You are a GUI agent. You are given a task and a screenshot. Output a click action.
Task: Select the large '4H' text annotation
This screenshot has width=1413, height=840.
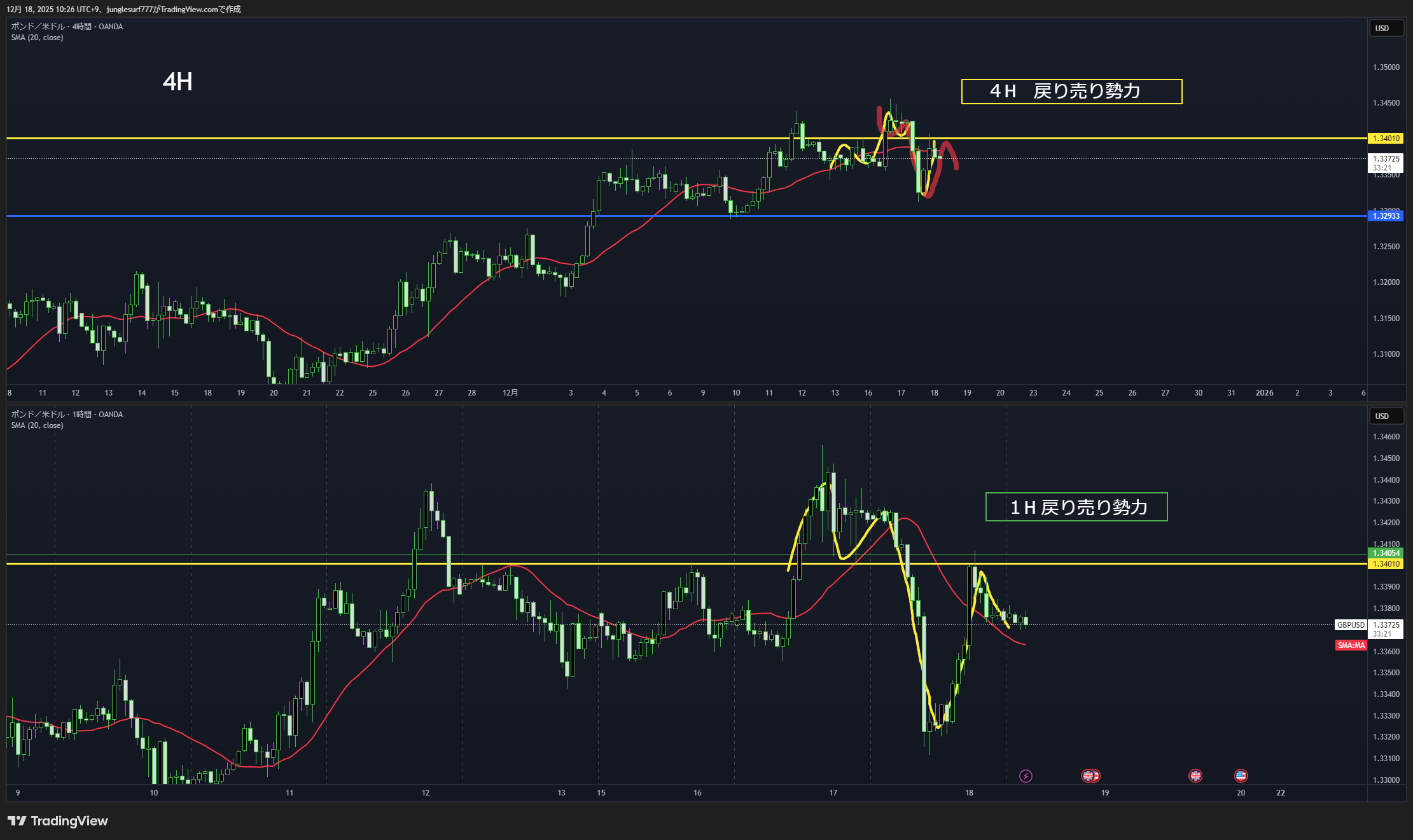(x=177, y=82)
